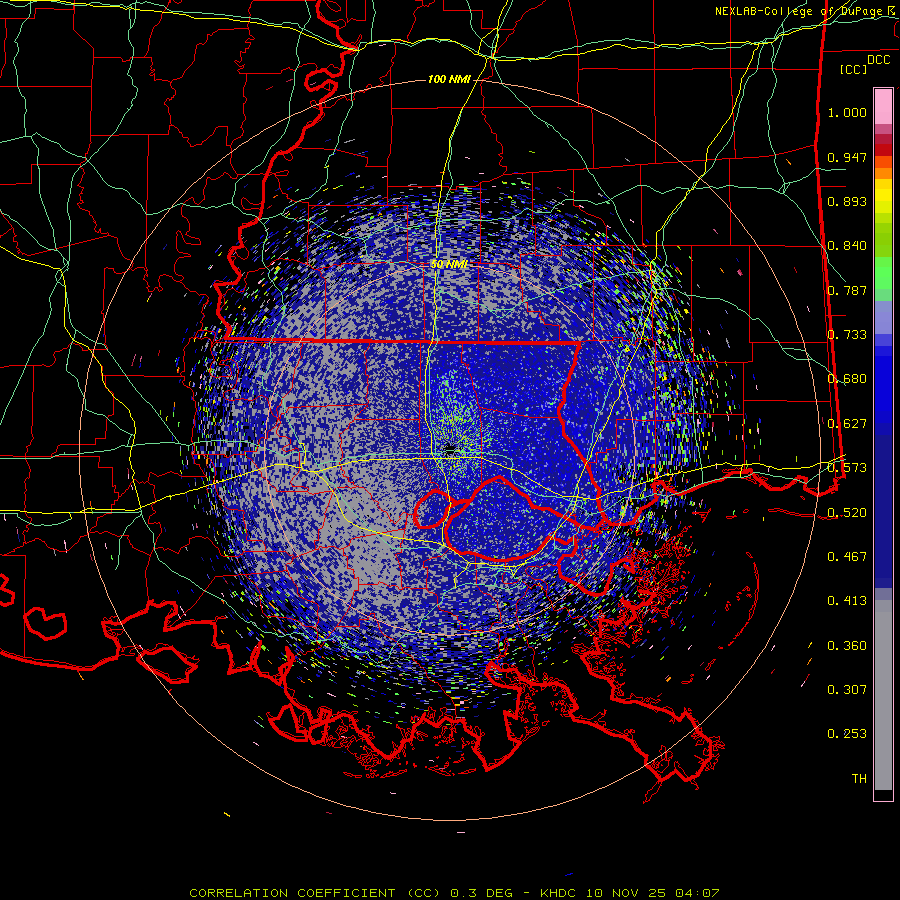Select the 0.360 legend value
This screenshot has height=900, width=900.
point(847,646)
